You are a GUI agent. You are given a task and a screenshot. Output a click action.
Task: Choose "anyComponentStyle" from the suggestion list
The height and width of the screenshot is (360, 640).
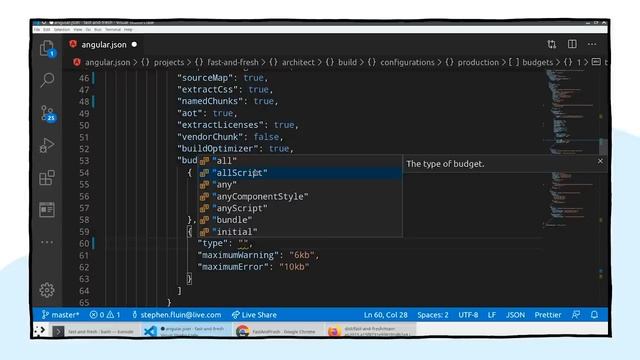[x=300, y=196]
